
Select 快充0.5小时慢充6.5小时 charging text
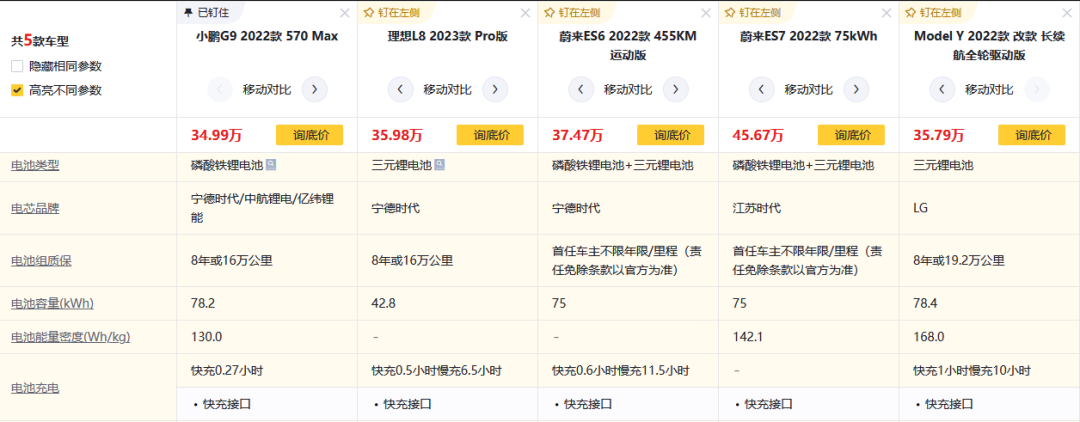[x=437, y=370]
